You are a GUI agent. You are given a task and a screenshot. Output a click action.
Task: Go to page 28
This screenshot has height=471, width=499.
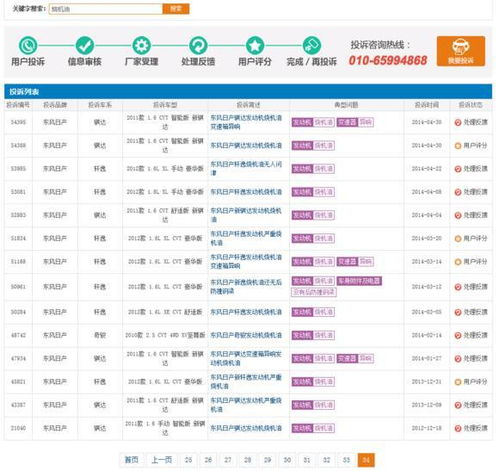pyautogui.click(x=248, y=460)
